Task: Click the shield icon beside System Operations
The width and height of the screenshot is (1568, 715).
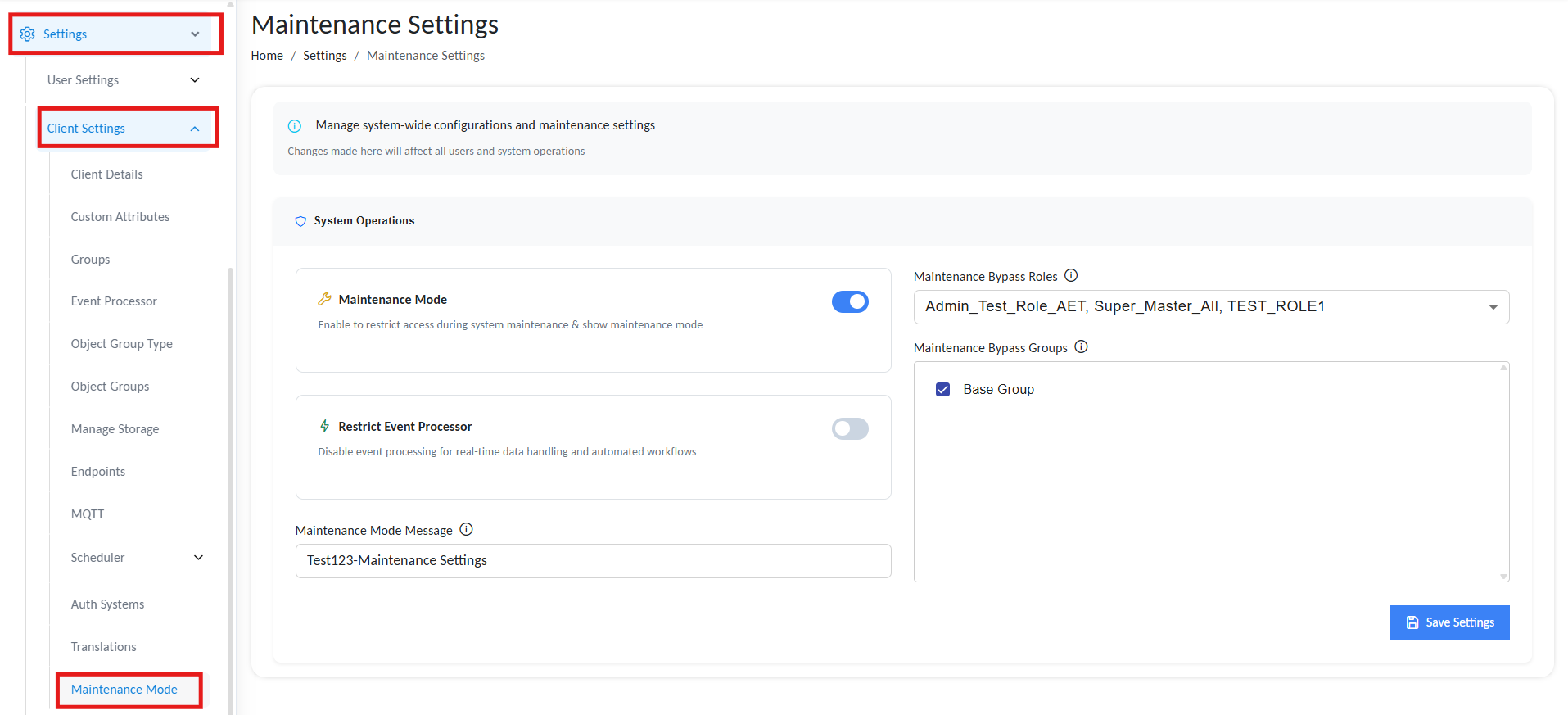Action: (x=300, y=221)
